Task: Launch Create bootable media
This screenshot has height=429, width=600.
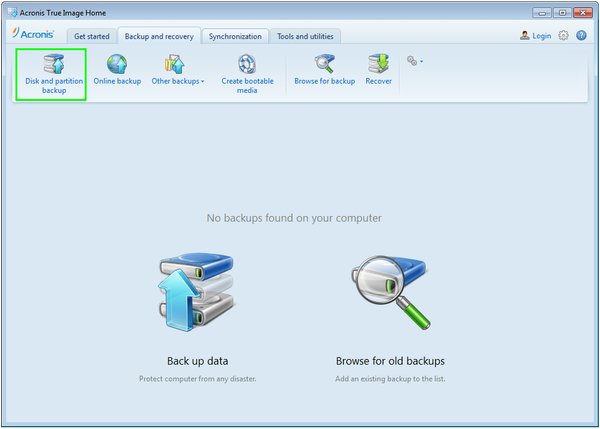Action: 247,75
